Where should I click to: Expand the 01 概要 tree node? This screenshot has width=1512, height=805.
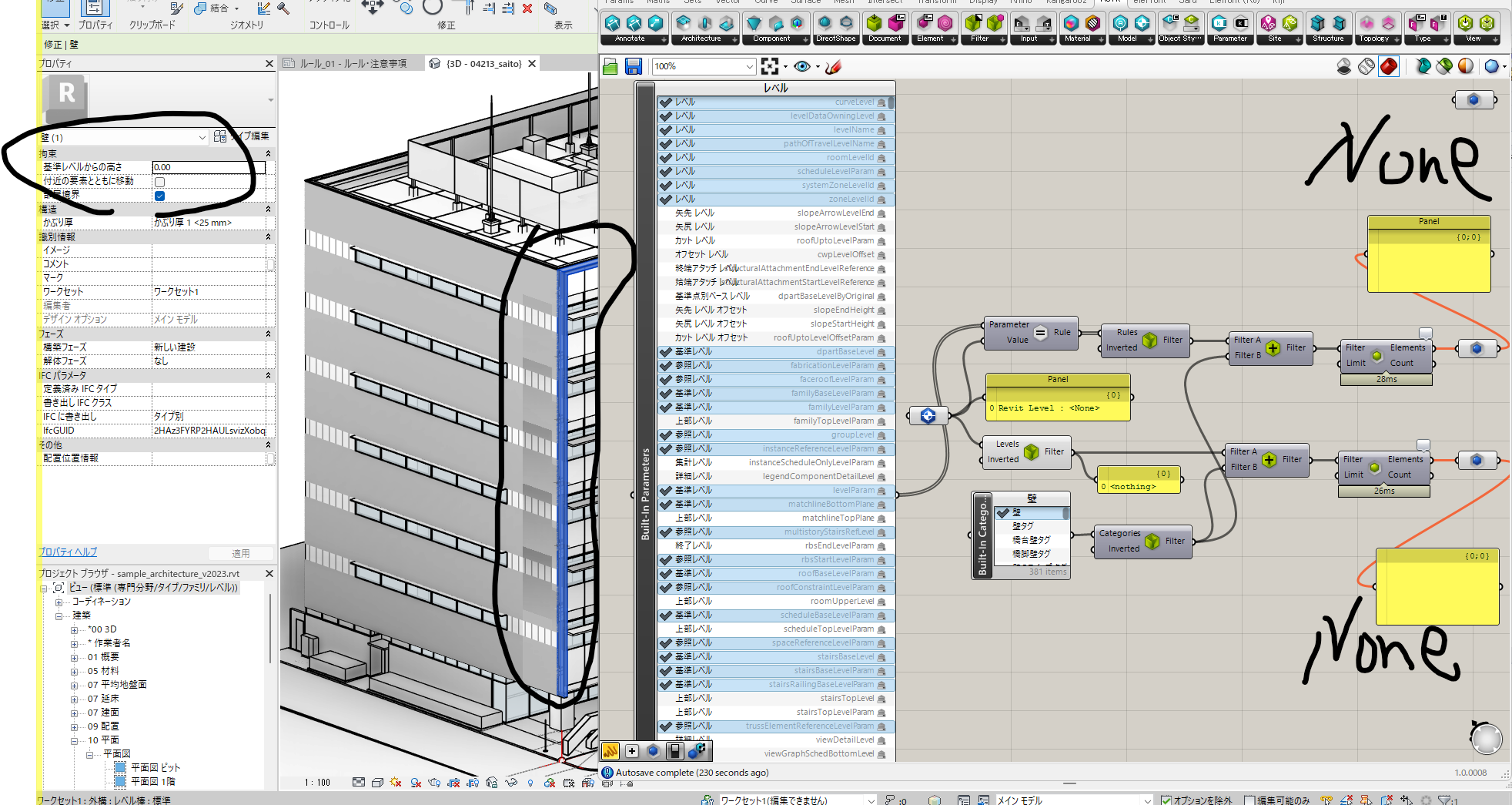(x=74, y=657)
